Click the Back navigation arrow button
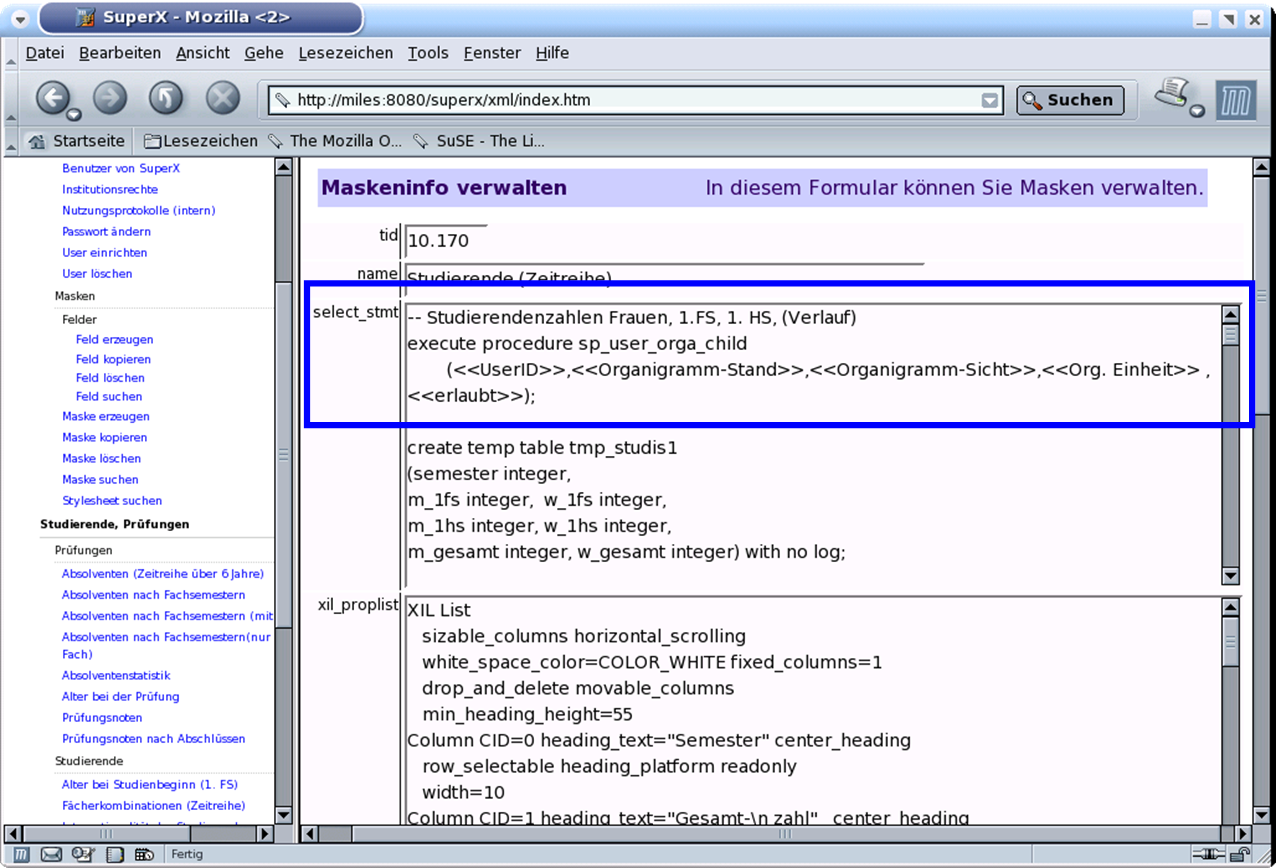The image size is (1276, 868). pos(55,97)
